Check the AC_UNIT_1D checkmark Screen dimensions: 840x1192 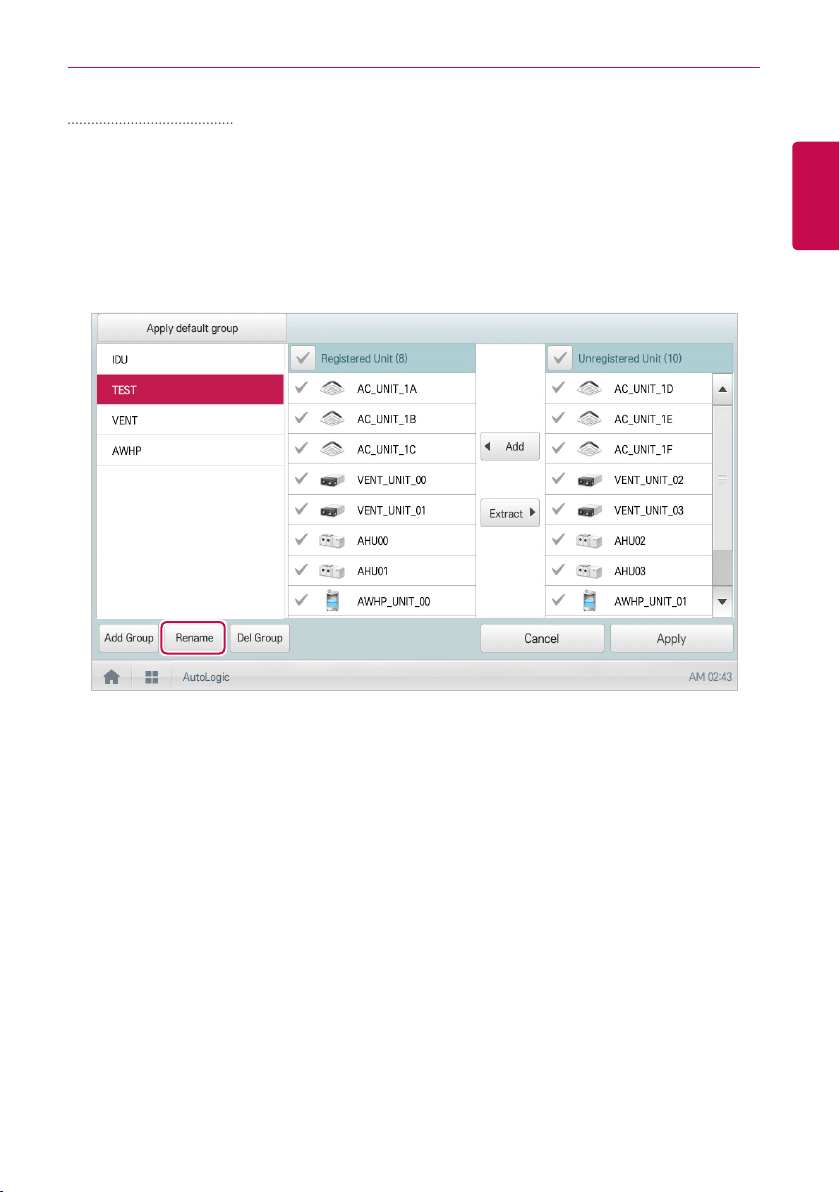(x=559, y=388)
